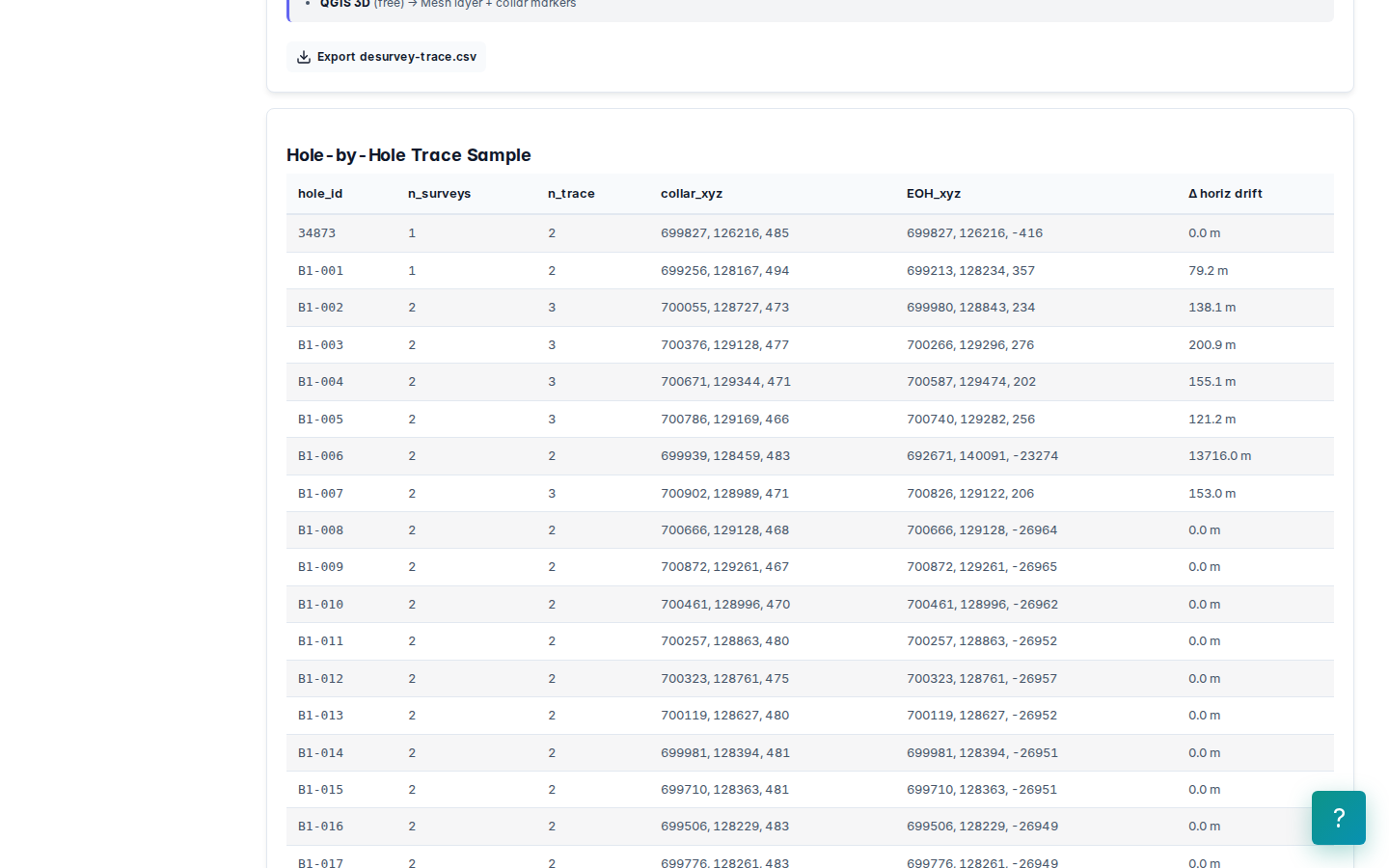Viewport: 1389px width, 868px height.
Task: Click collar value 700902, 128989, 471
Action: coord(724,494)
